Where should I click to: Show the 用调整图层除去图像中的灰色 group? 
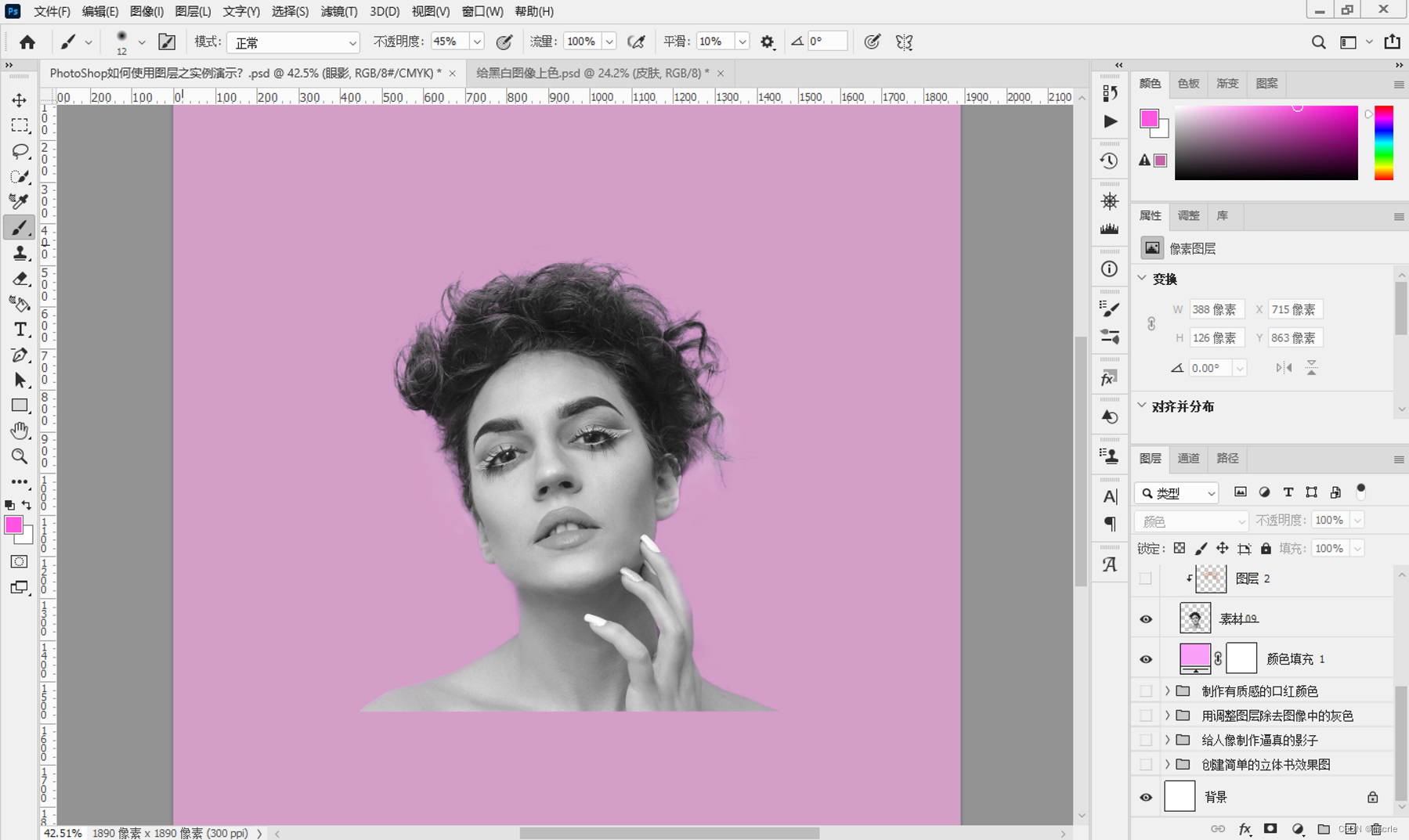[1146, 716]
